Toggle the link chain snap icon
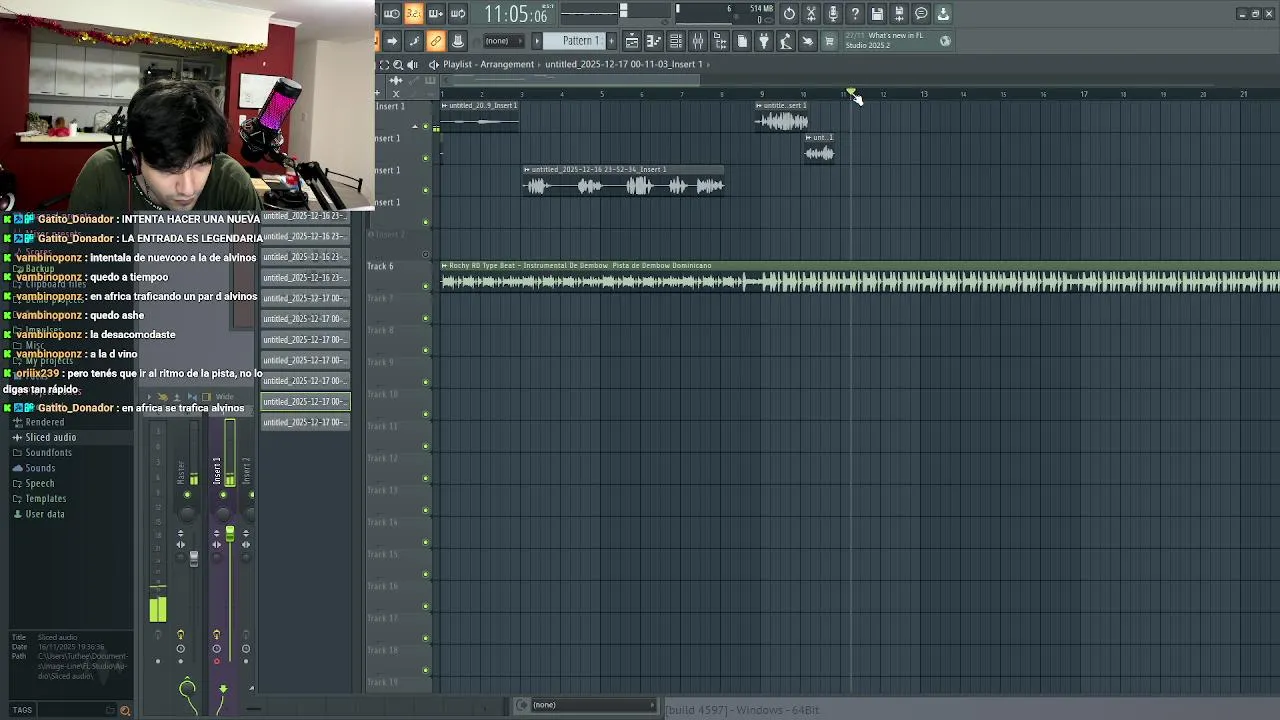1280x720 pixels. [435, 41]
